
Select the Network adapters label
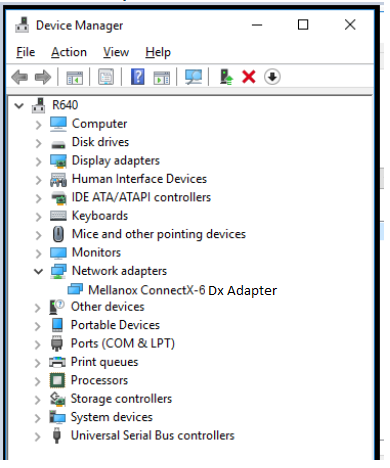point(119,271)
